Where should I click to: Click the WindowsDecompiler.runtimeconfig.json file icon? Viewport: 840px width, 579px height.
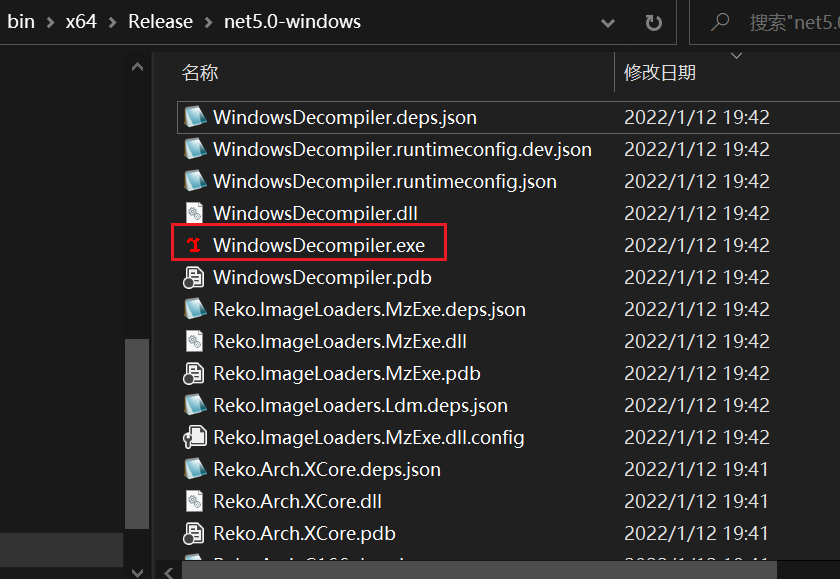point(194,181)
